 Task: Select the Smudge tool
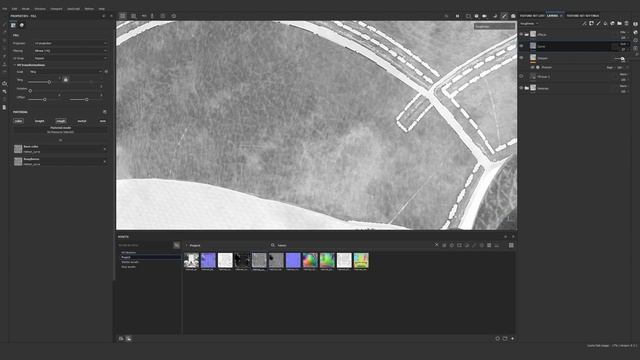4,56
